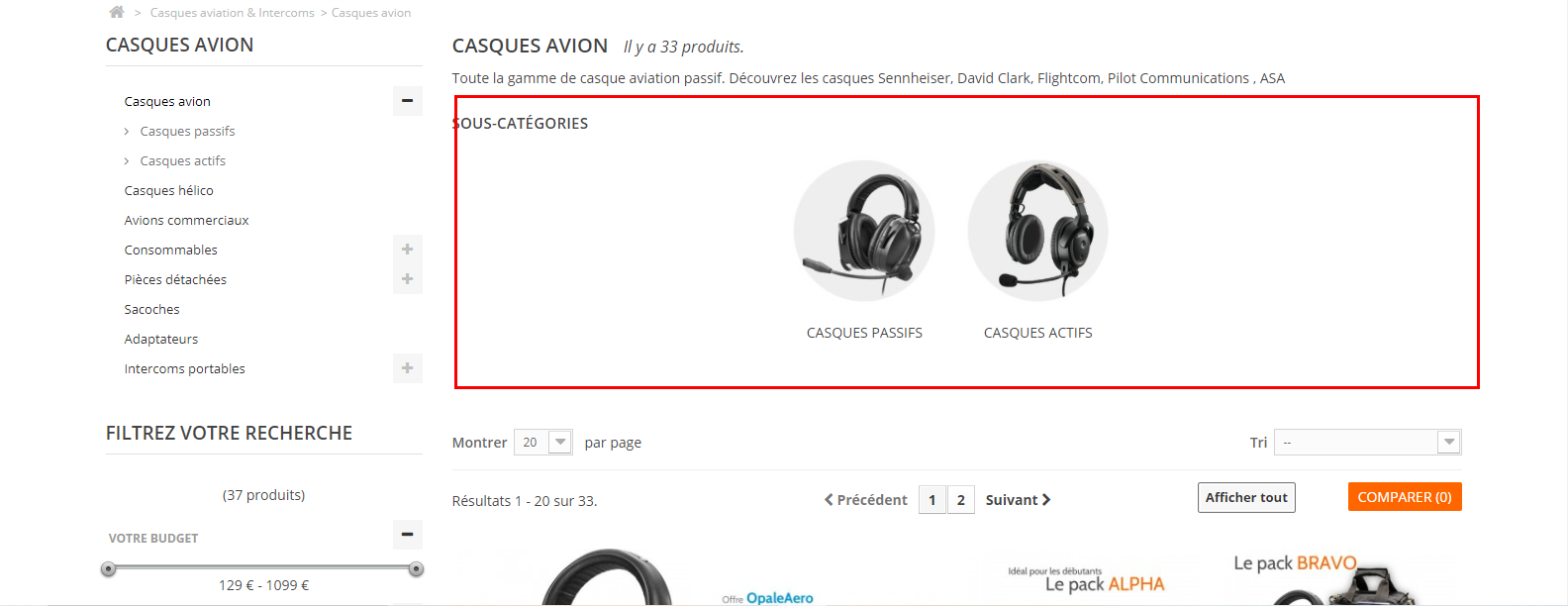The height and width of the screenshot is (606, 1568).
Task: Expand the Consommables category plus icon
Action: [x=407, y=250]
